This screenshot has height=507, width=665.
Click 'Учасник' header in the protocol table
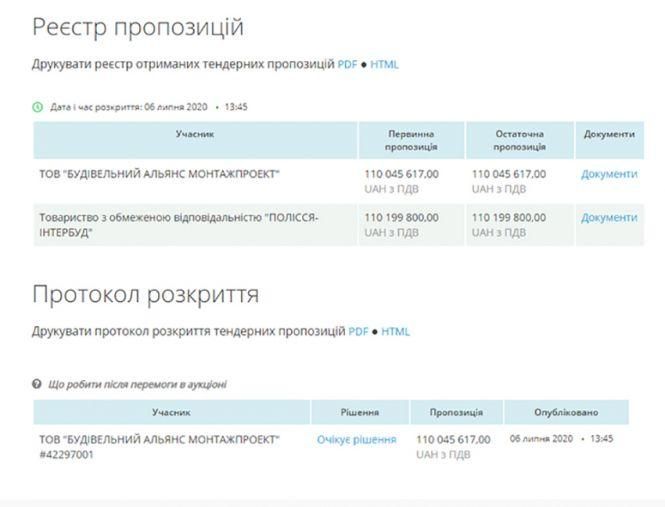171,412
